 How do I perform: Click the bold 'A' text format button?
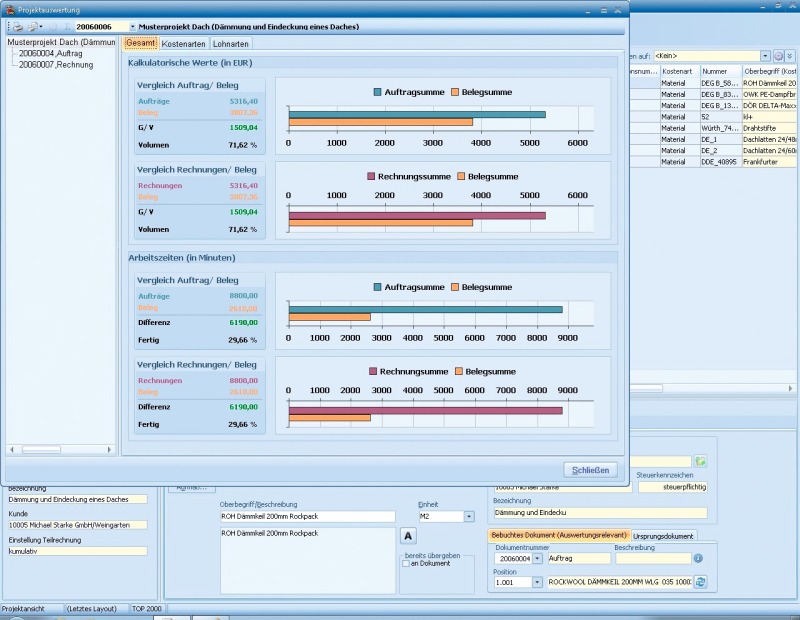[408, 536]
